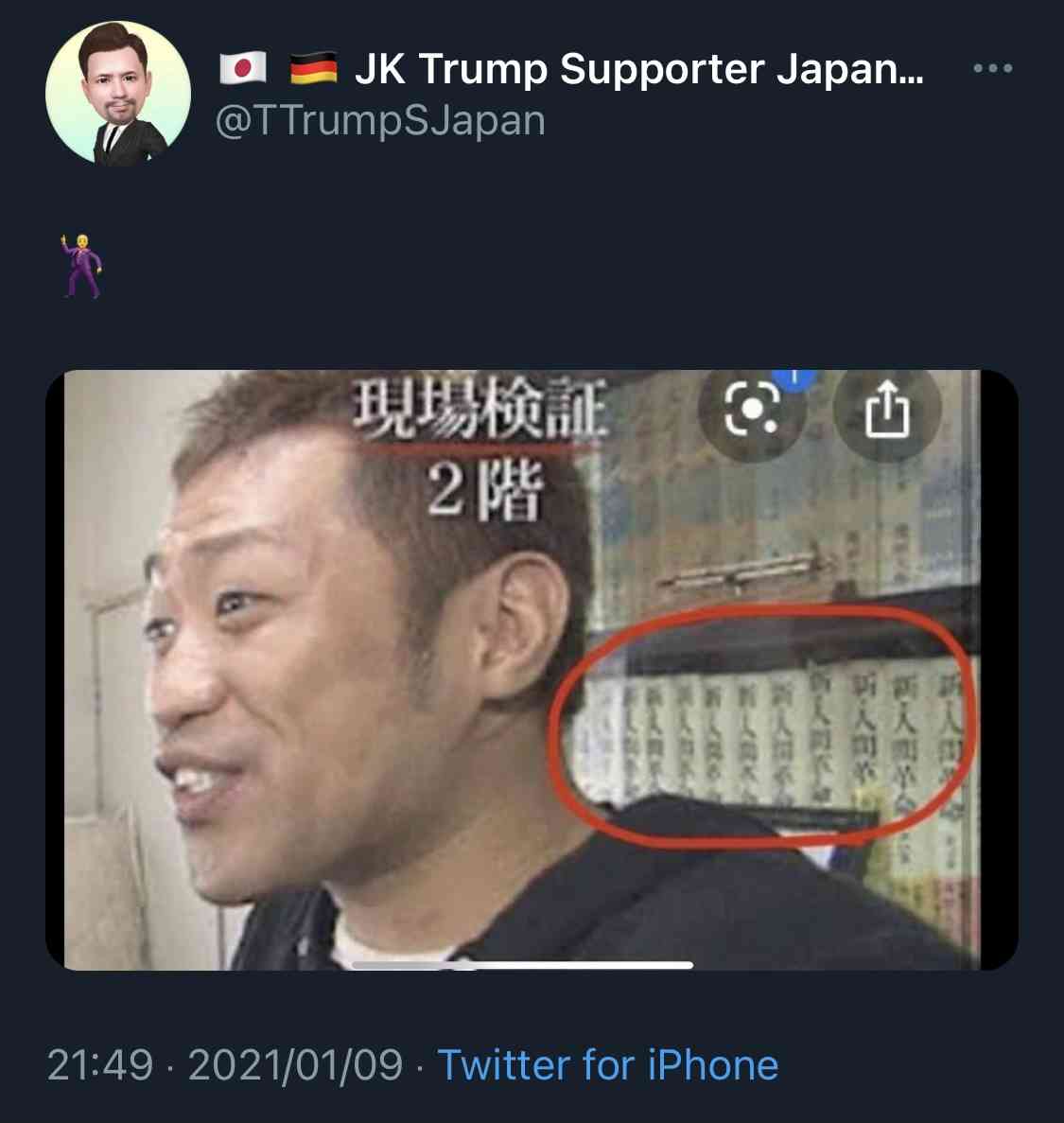
Task: Click the German flag emoji
Action: coord(314,68)
